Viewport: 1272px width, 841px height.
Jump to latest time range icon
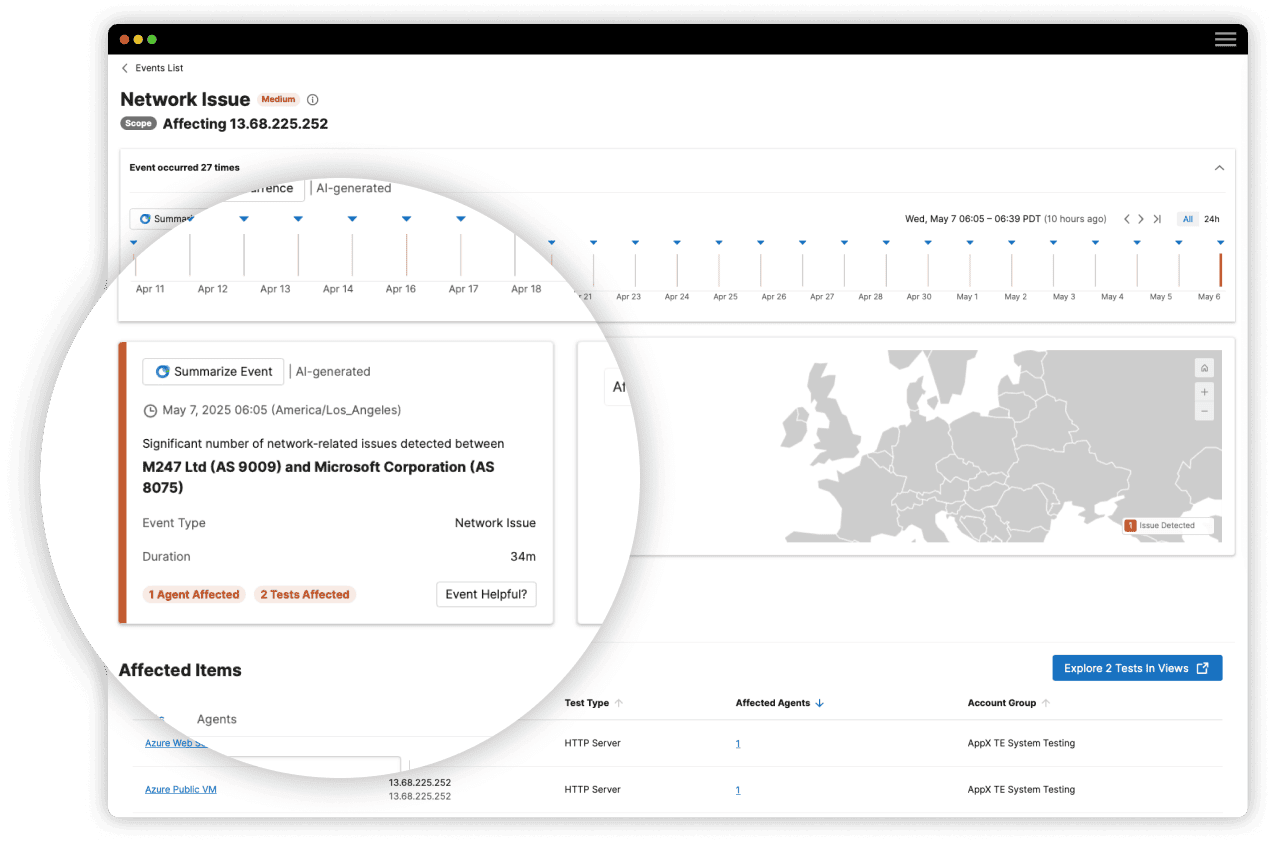point(1157,219)
